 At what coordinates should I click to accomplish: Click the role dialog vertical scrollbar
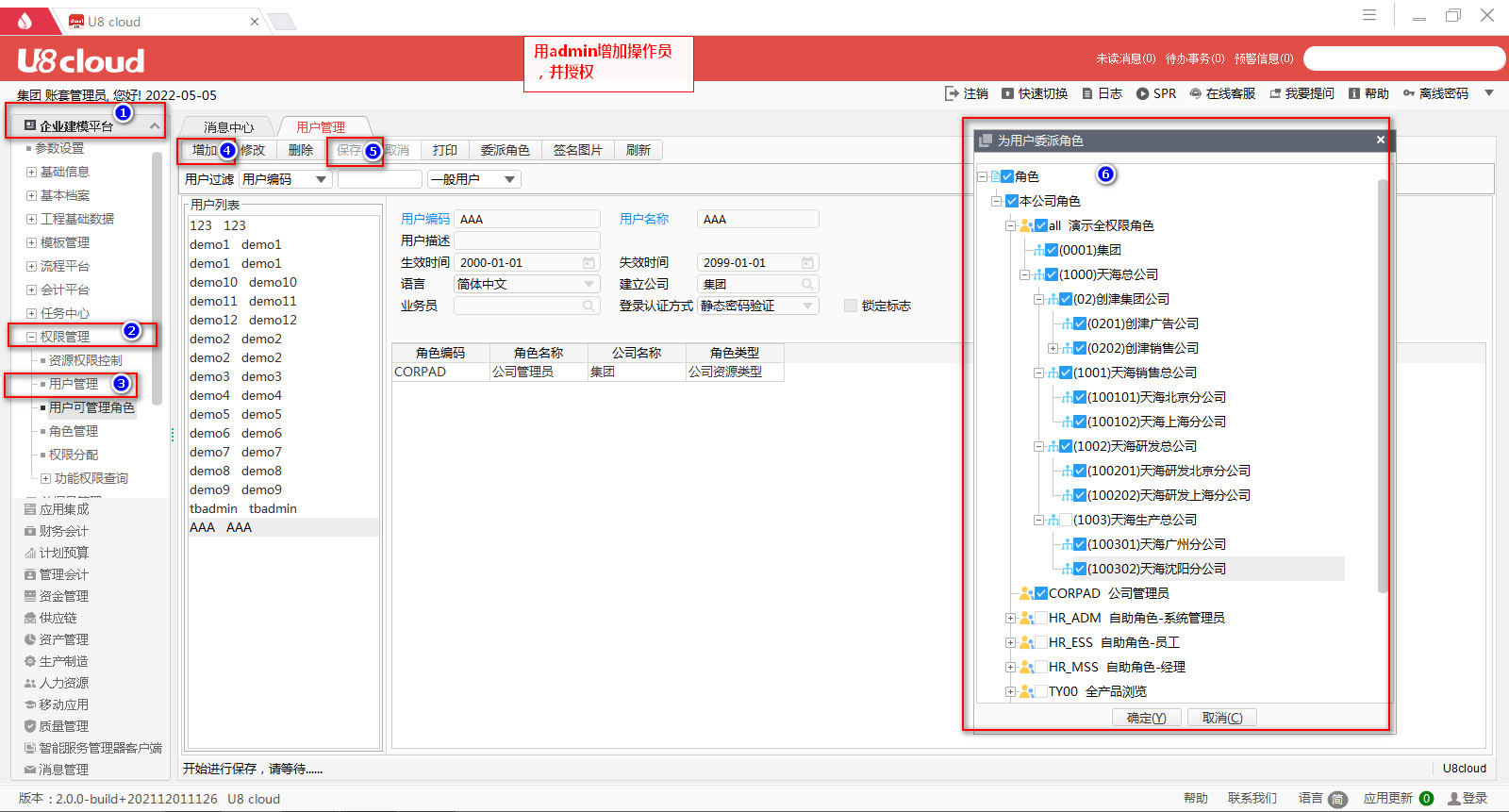[1383, 377]
